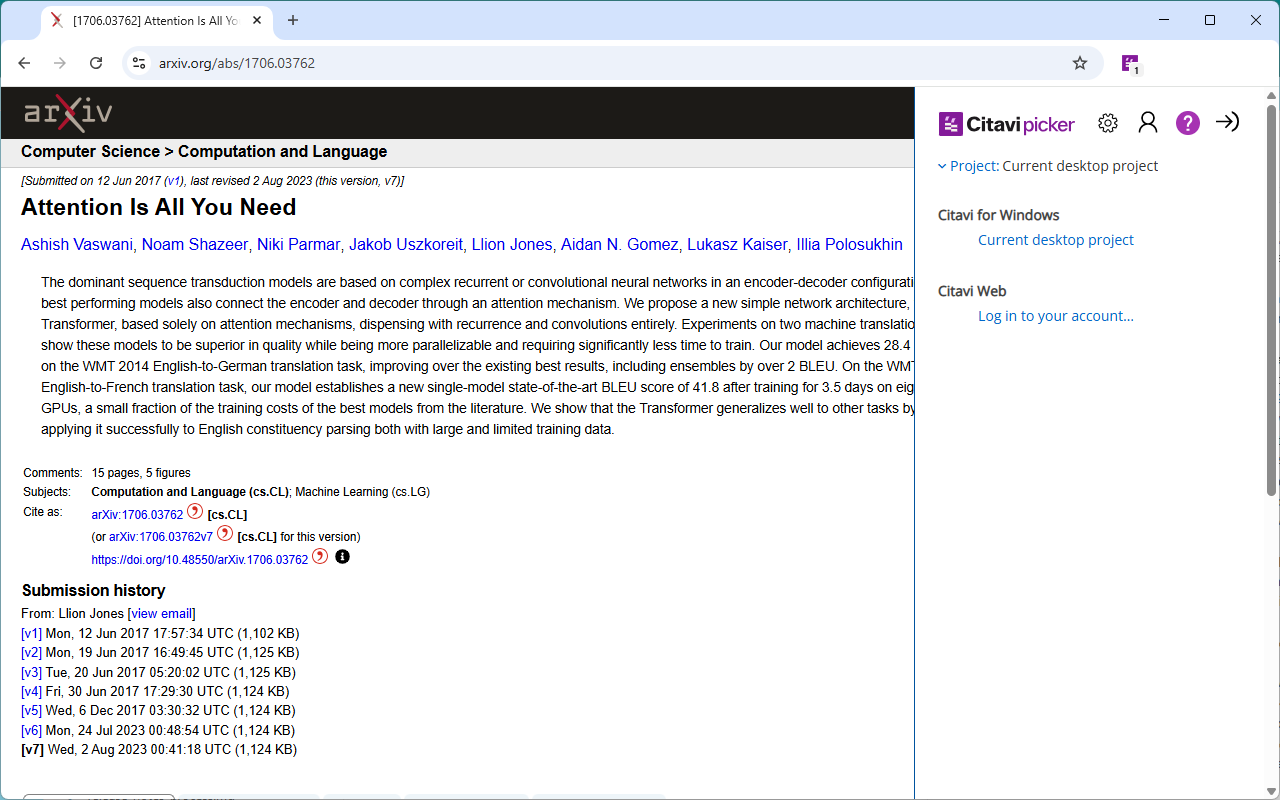The height and width of the screenshot is (800, 1280).
Task: Click Citavi extension icon in toolbar
Action: [x=1130, y=63]
